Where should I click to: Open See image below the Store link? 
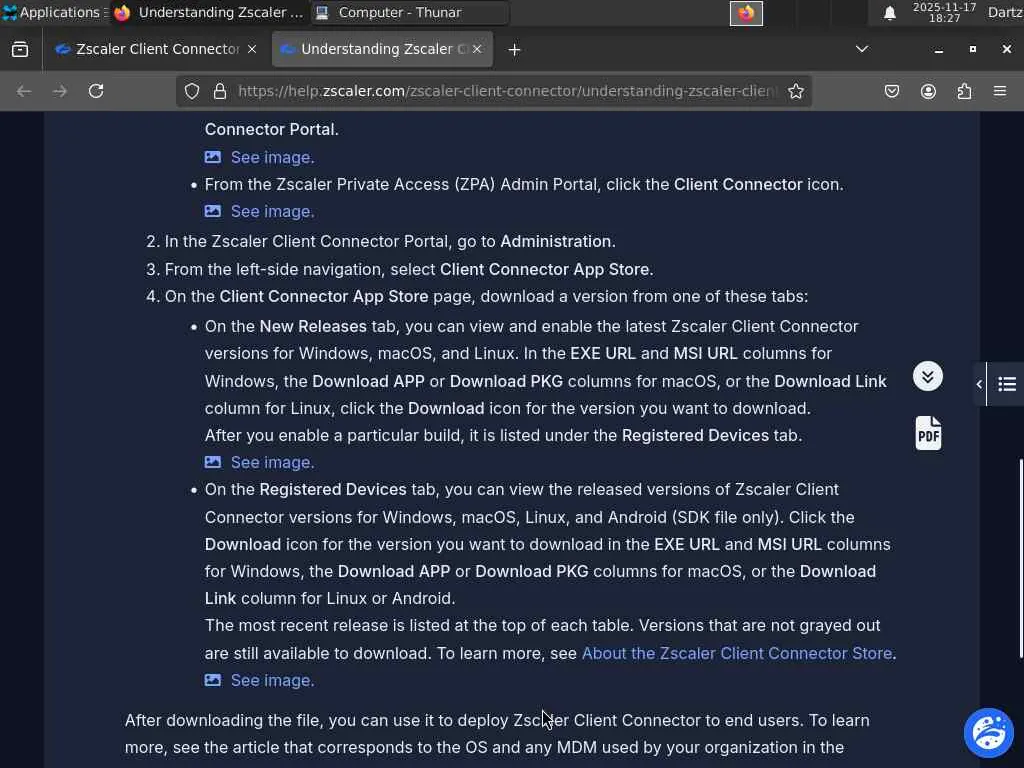[x=272, y=680]
